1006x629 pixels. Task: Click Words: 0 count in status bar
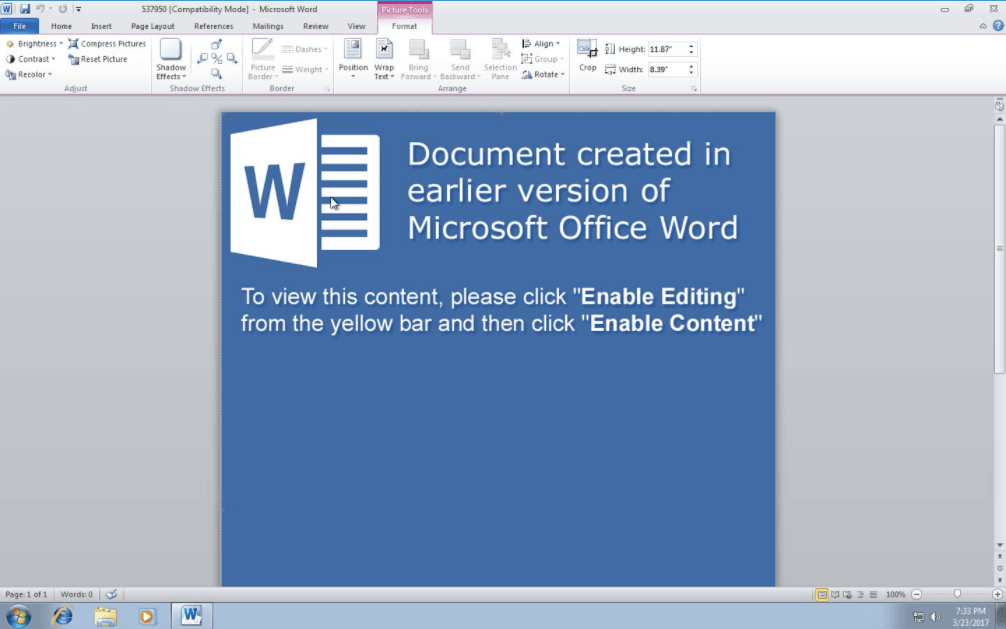(x=76, y=594)
